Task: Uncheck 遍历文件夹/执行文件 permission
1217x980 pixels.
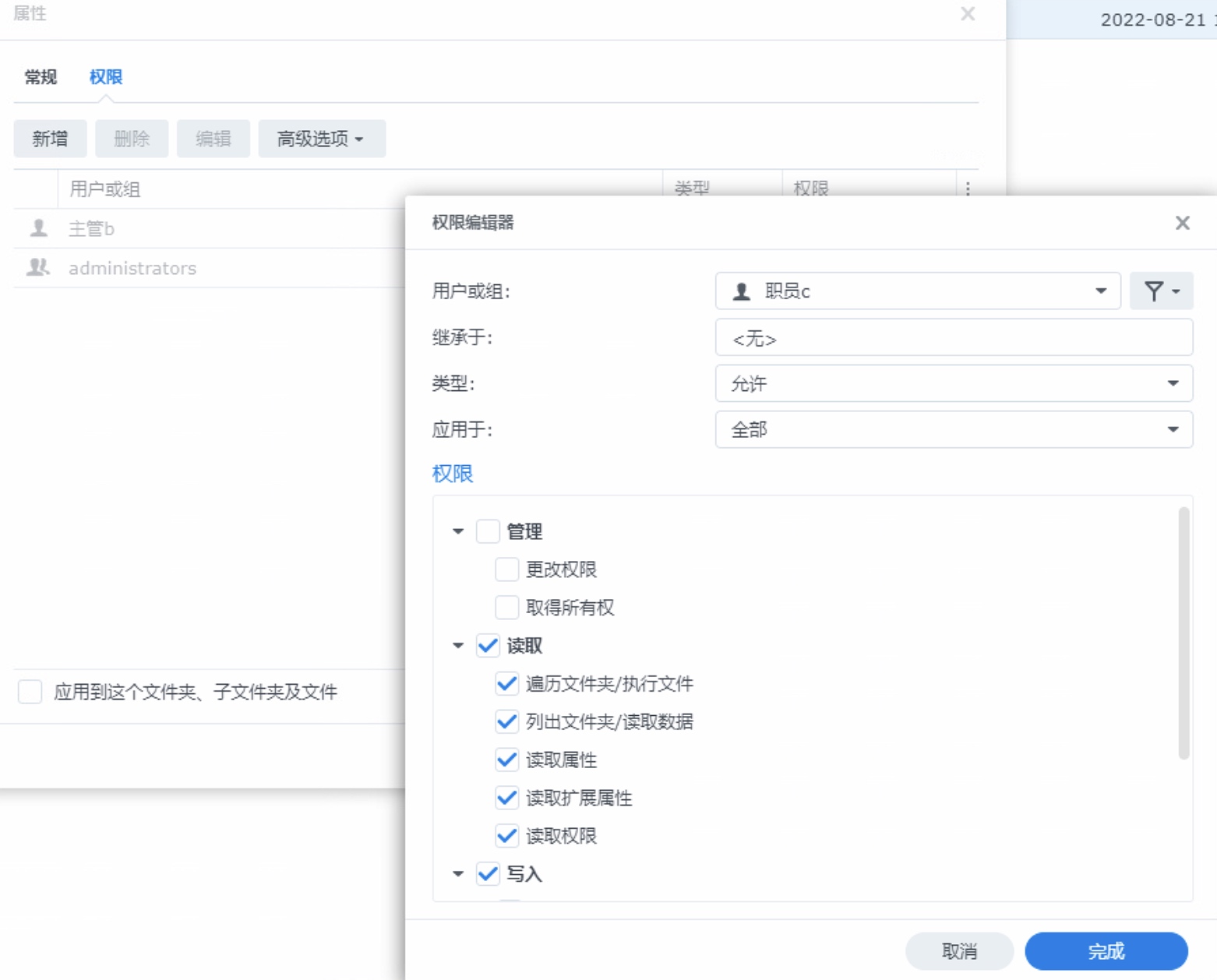Action: (x=506, y=684)
